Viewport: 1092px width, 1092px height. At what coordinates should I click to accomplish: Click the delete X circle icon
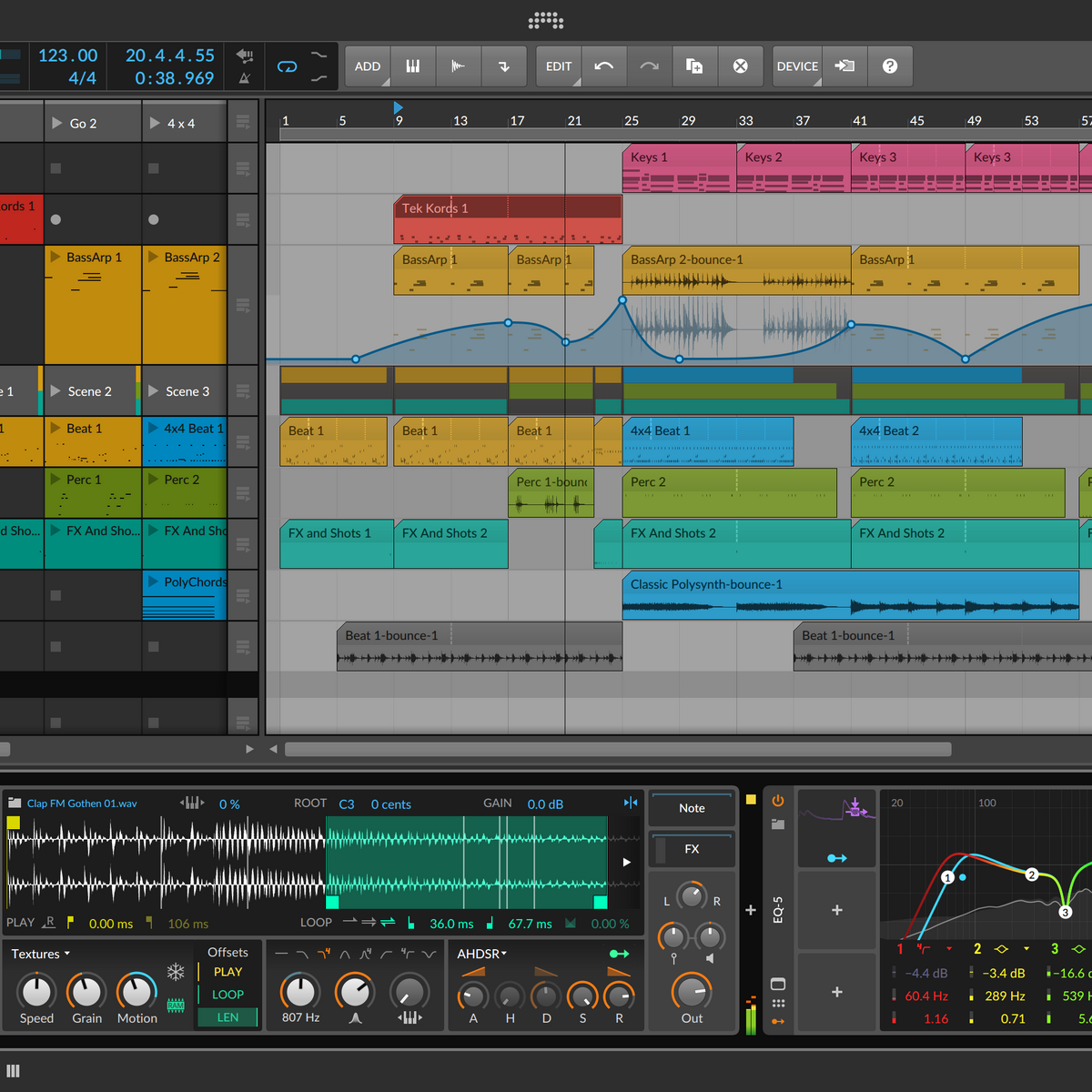click(x=741, y=66)
